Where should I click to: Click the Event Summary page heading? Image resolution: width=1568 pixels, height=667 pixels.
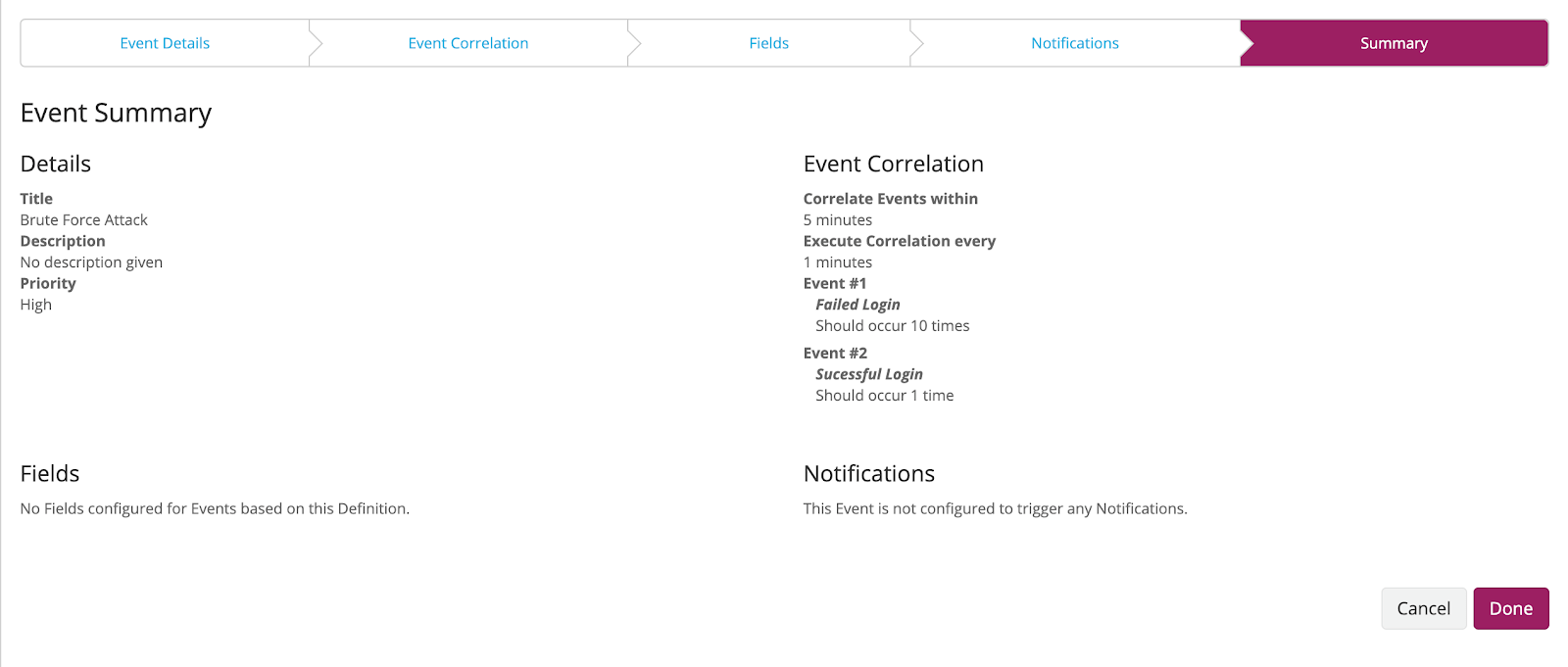point(116,113)
